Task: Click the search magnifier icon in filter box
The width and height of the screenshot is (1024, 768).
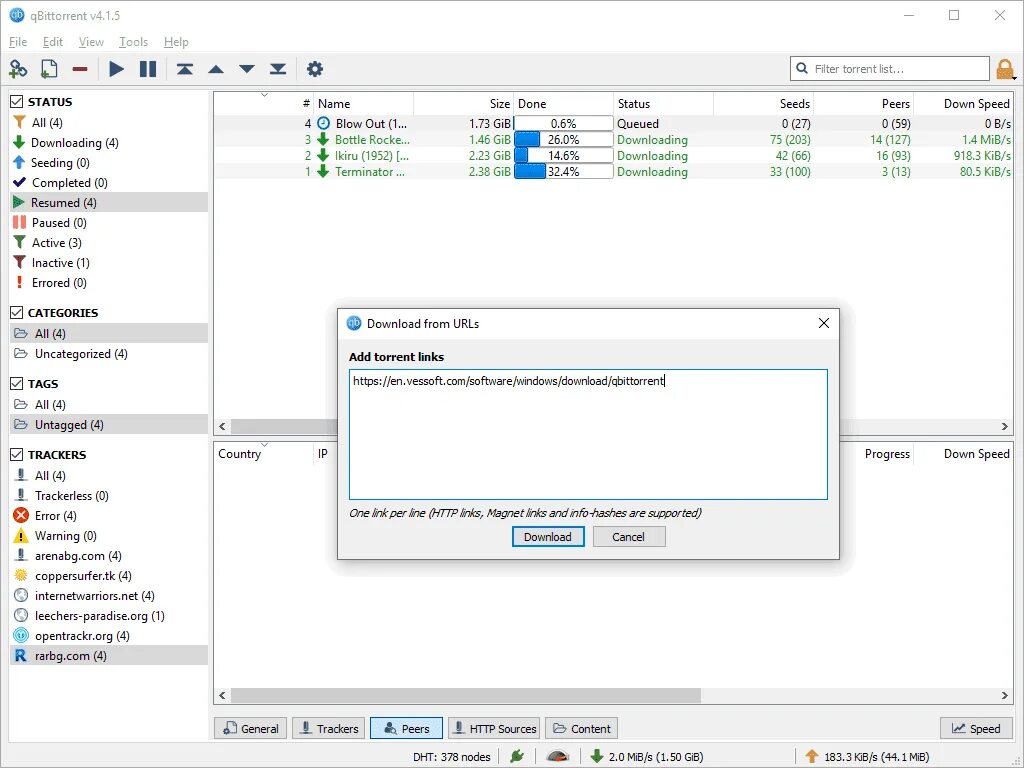Action: click(x=802, y=69)
